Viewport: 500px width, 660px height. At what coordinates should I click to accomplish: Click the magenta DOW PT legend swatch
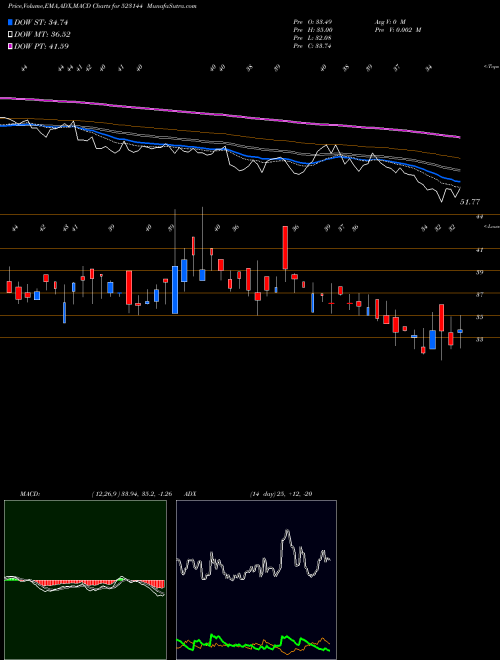[11, 46]
